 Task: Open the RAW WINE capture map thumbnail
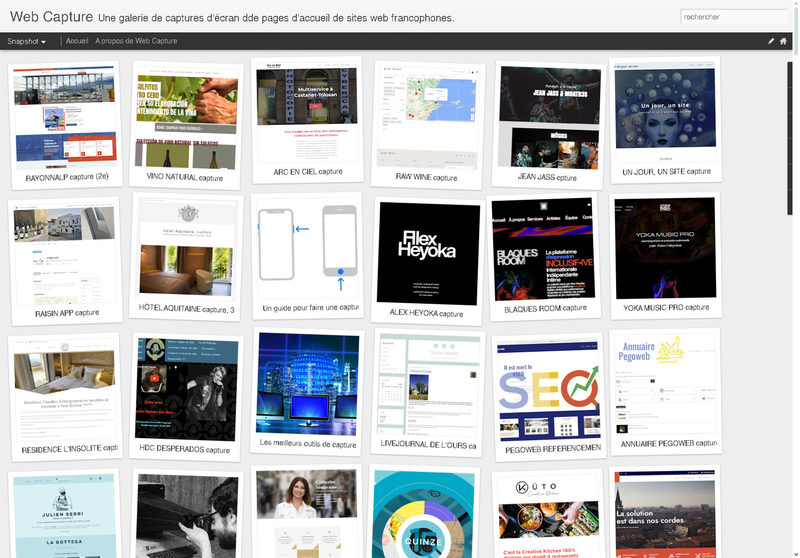click(x=427, y=114)
